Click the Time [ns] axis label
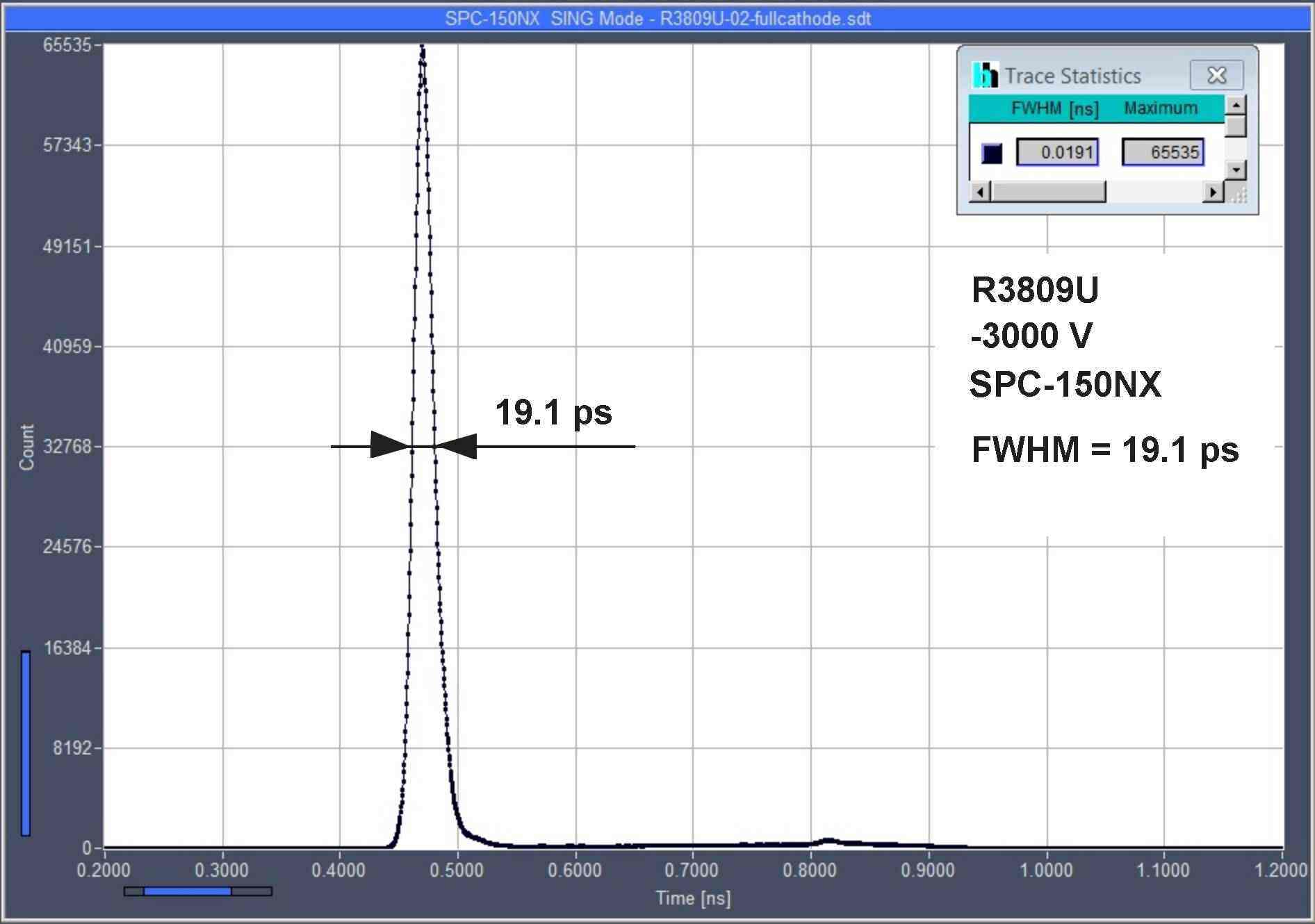The image size is (1315, 924). click(x=693, y=898)
